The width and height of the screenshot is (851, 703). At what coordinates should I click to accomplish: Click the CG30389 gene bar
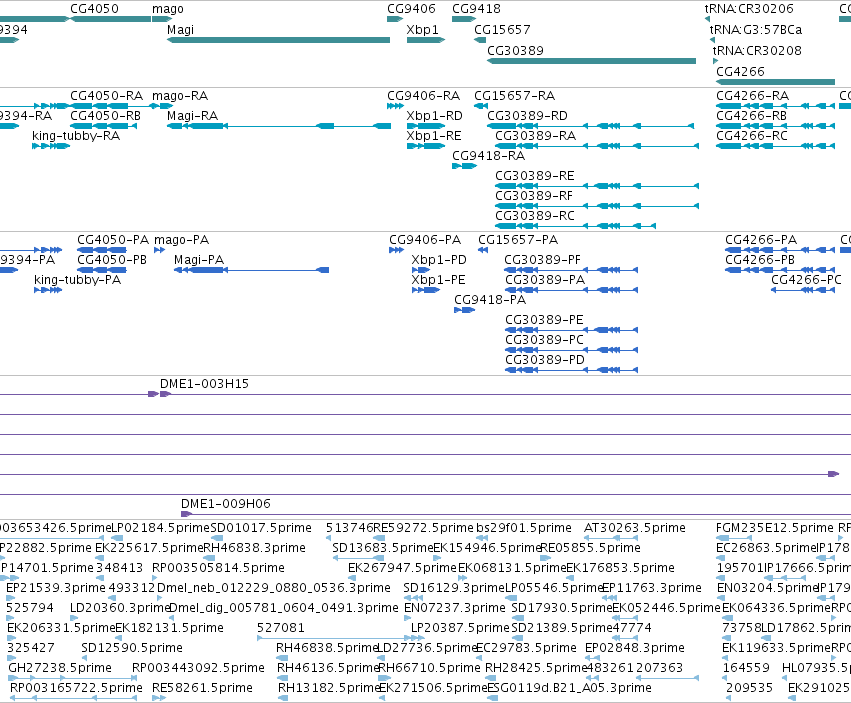click(592, 61)
